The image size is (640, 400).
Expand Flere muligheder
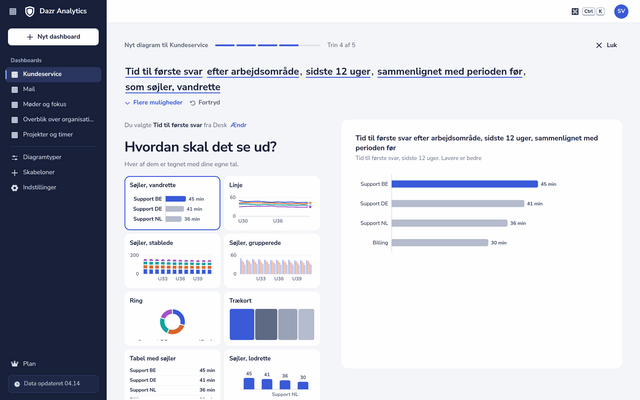[x=154, y=102]
